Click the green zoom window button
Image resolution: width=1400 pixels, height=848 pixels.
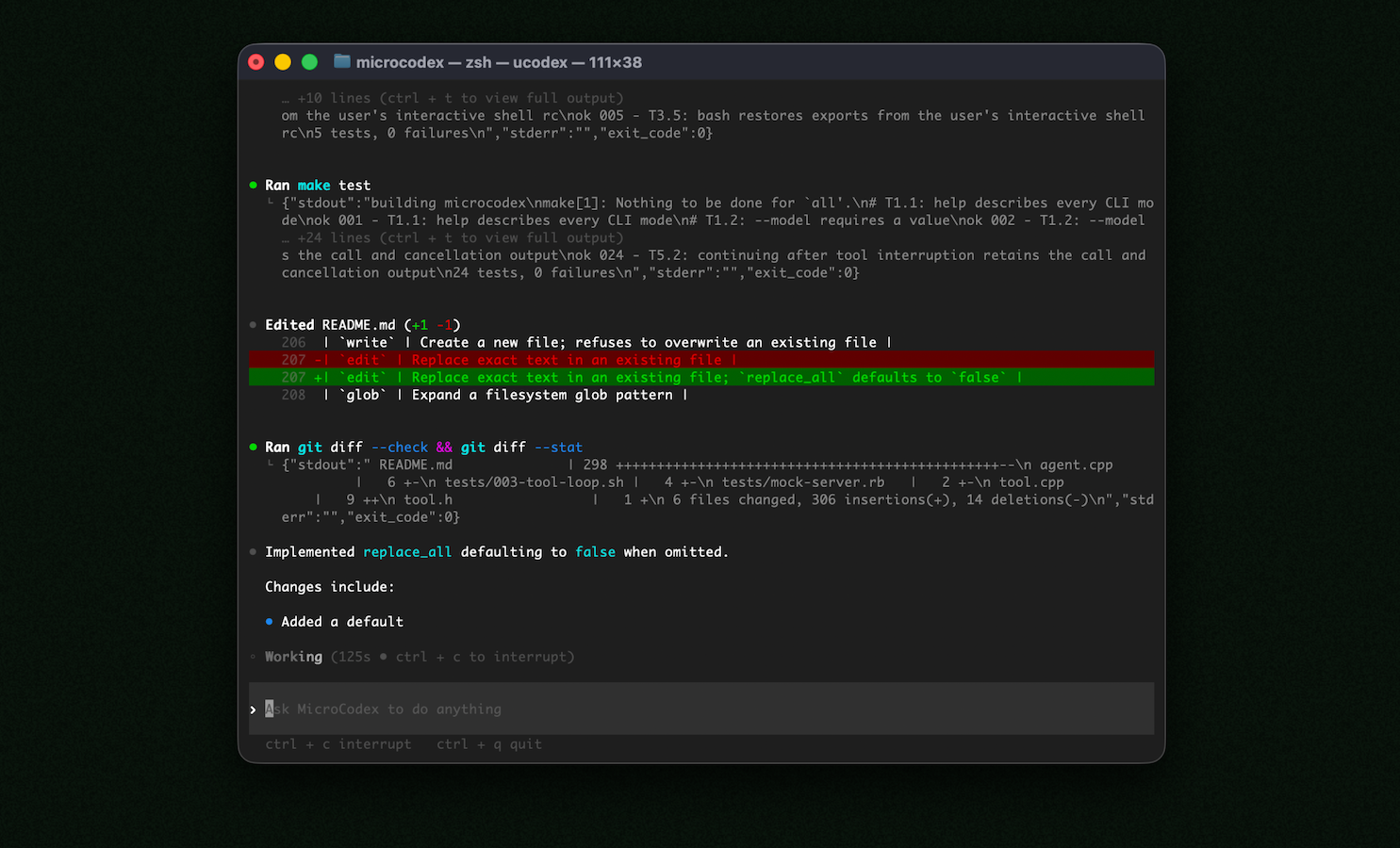(309, 62)
